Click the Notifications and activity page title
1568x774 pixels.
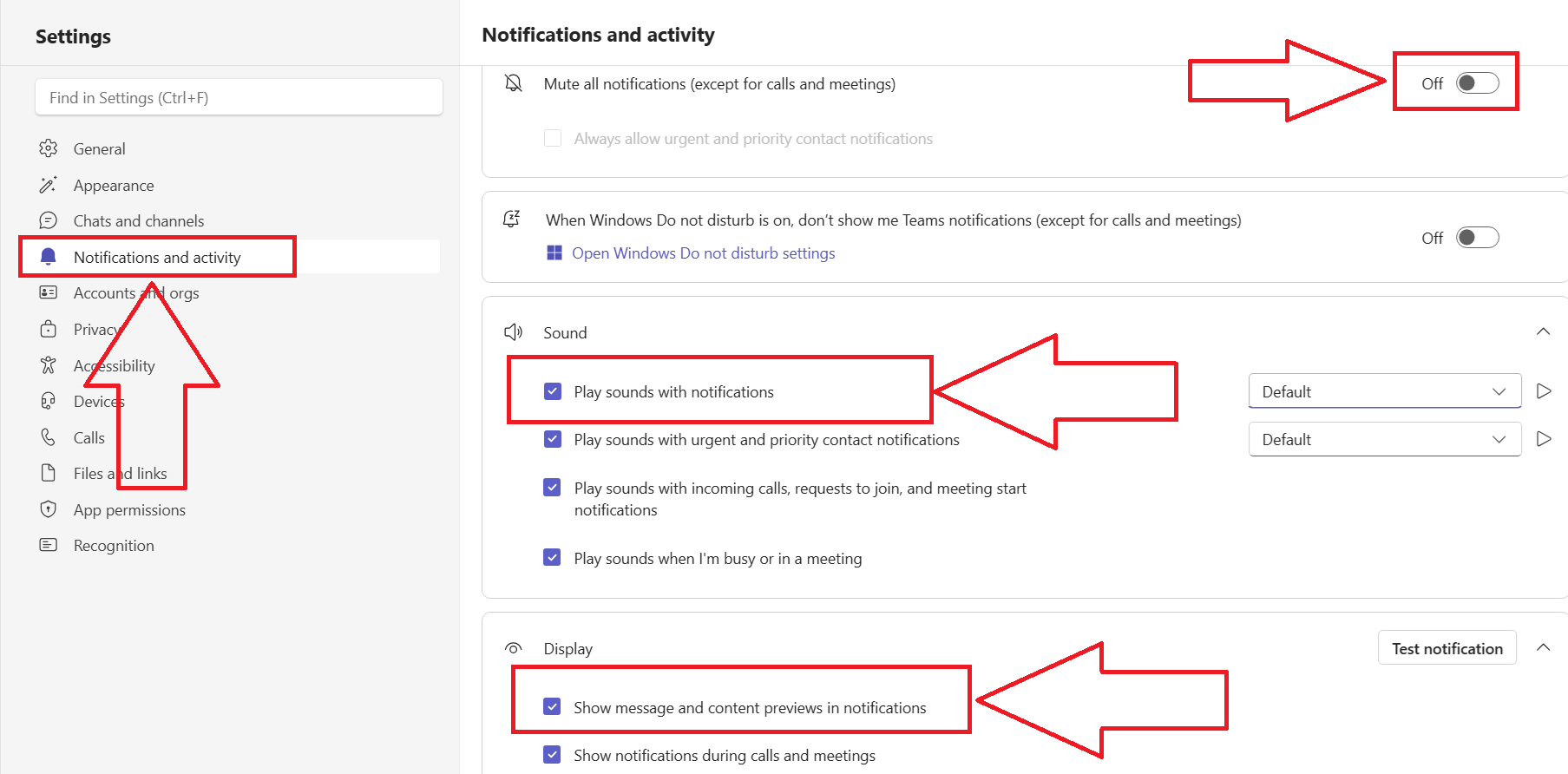598,35
